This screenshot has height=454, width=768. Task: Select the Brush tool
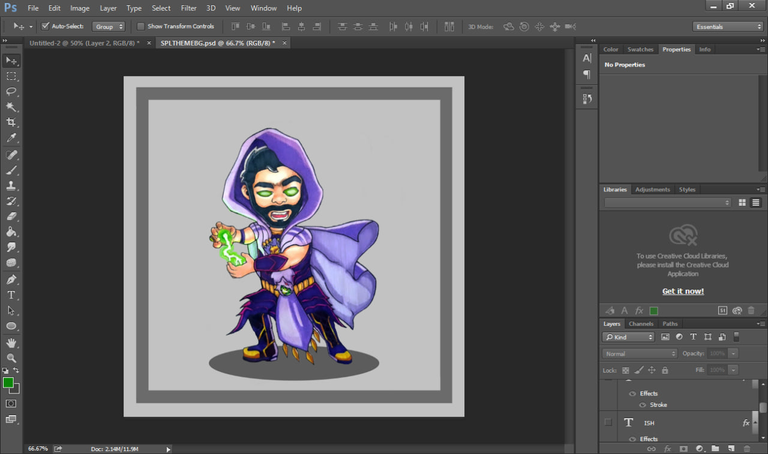coord(11,170)
